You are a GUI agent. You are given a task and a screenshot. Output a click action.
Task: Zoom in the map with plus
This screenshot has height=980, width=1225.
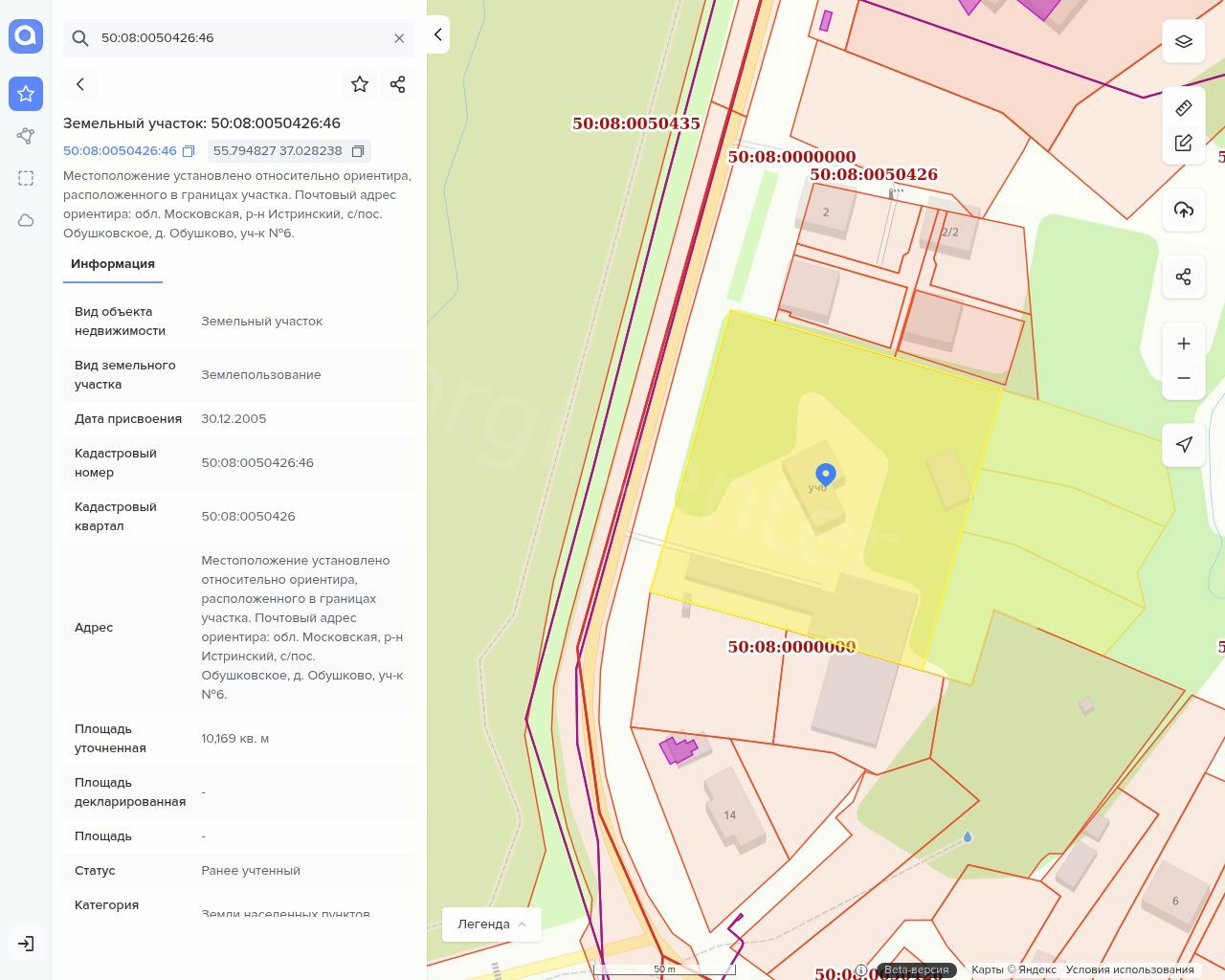click(x=1184, y=344)
